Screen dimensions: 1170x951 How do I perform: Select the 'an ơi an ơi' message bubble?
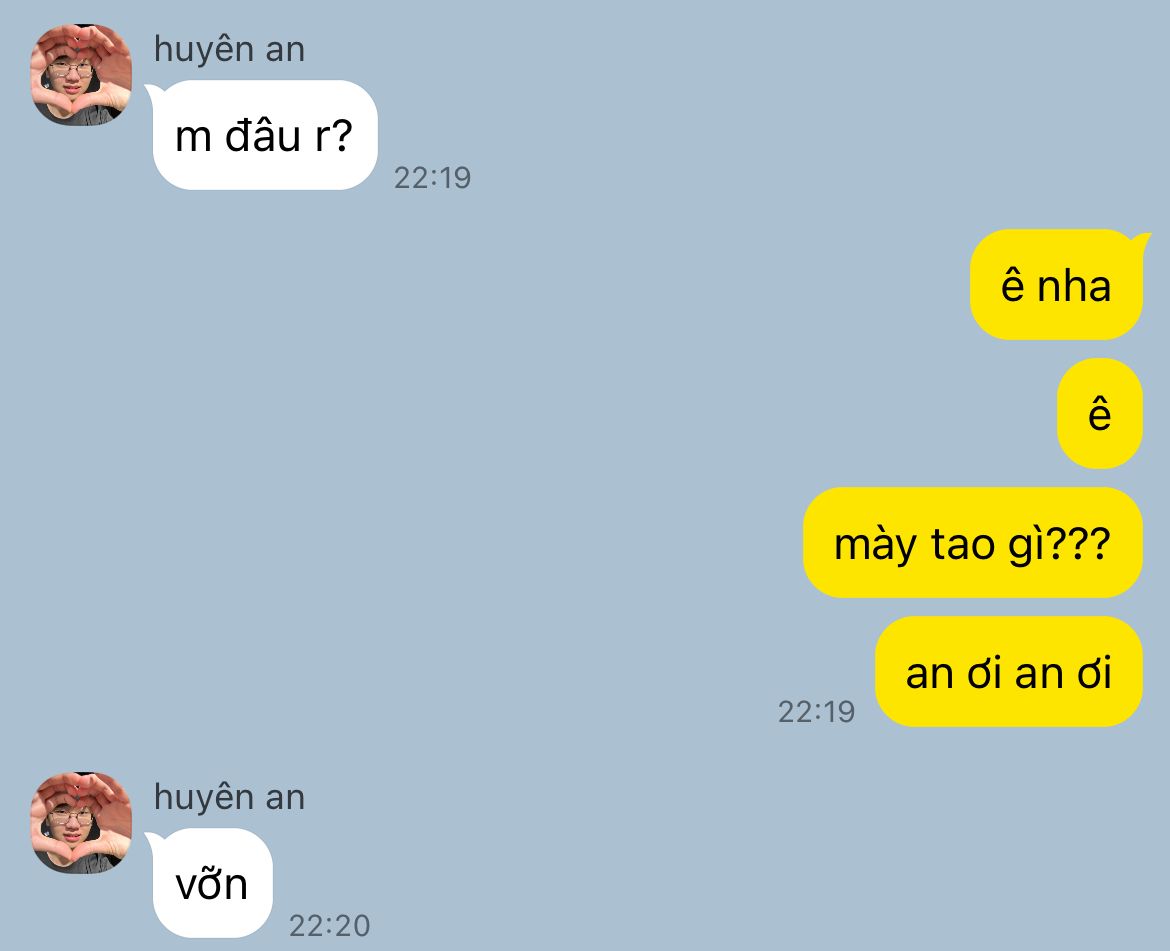[x=1009, y=672]
